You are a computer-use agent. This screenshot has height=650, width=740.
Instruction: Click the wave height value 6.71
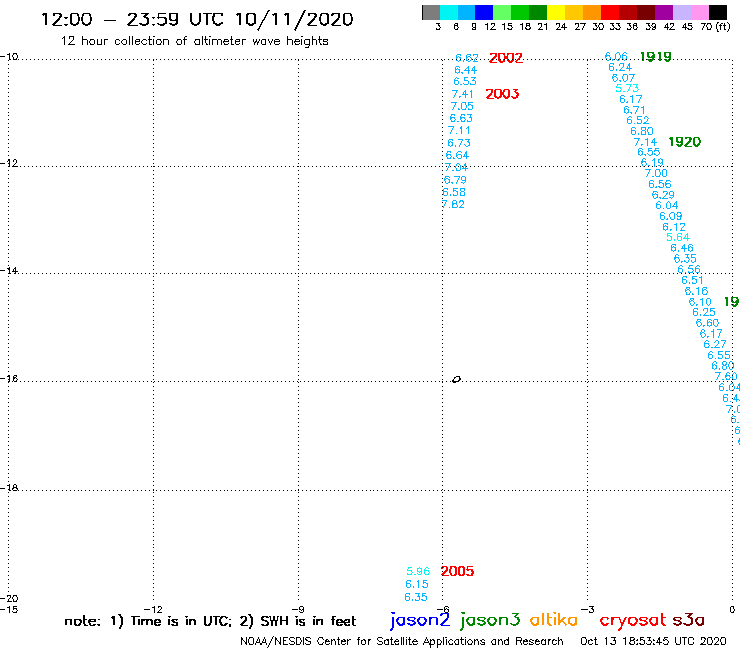tap(634, 110)
